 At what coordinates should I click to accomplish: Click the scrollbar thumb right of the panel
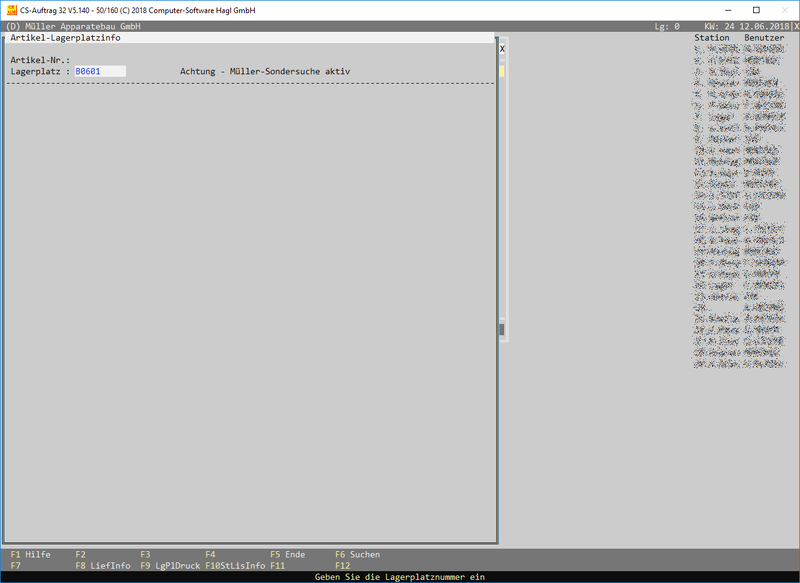pos(502,329)
